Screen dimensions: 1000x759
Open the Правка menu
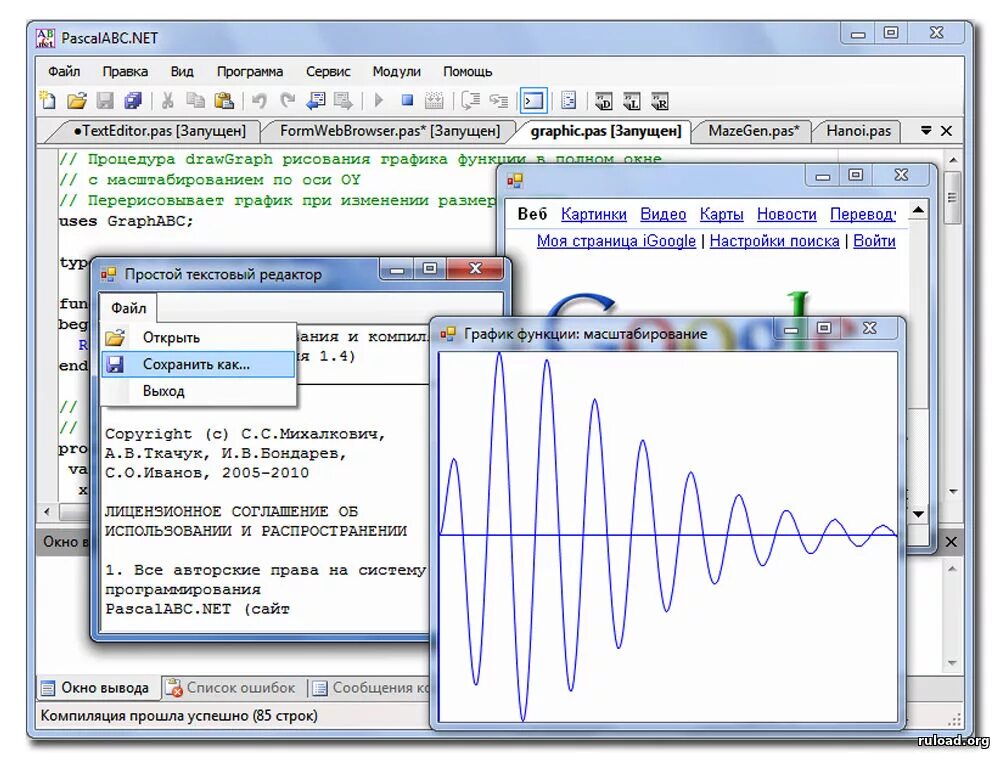coord(125,71)
